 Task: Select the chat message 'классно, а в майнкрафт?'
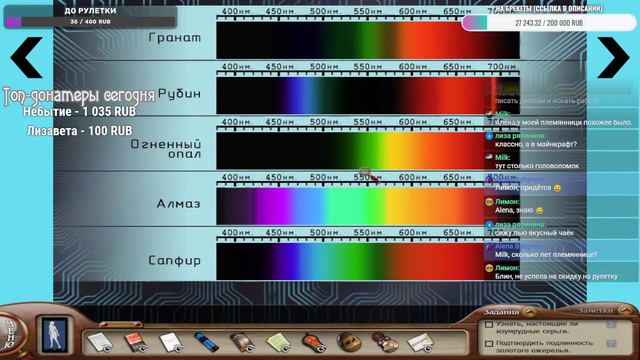pos(536,144)
